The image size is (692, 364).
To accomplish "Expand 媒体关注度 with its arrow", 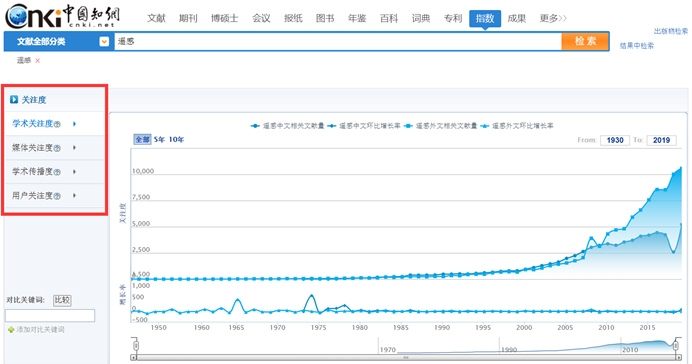I will point(74,148).
